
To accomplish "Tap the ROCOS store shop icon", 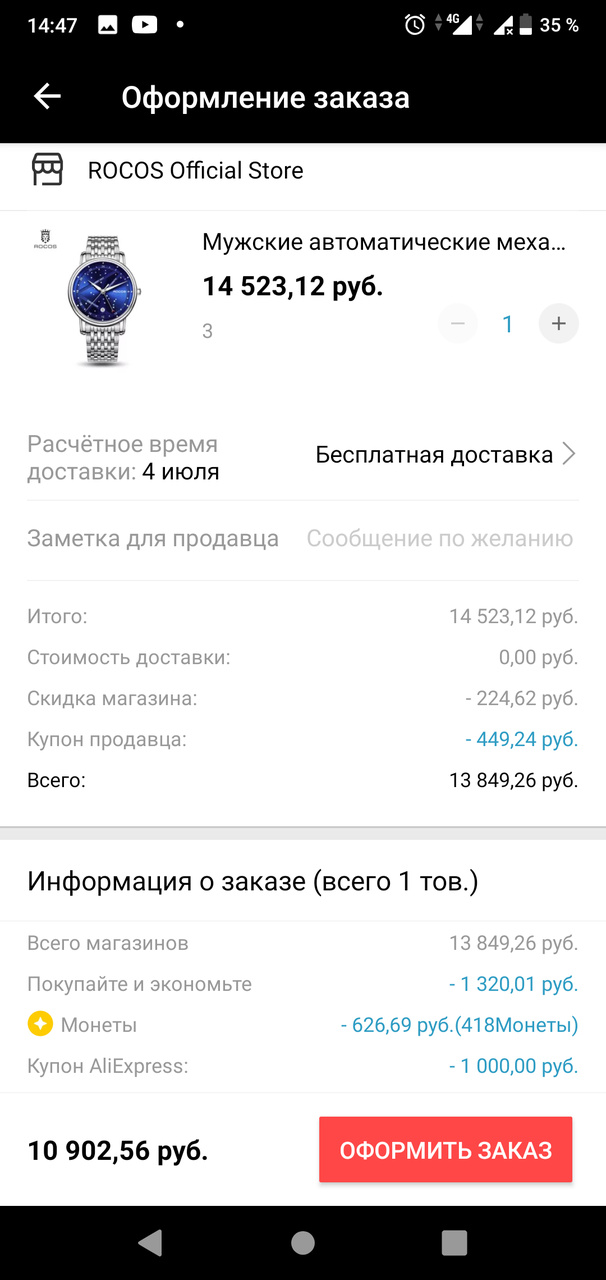I will [x=46, y=171].
